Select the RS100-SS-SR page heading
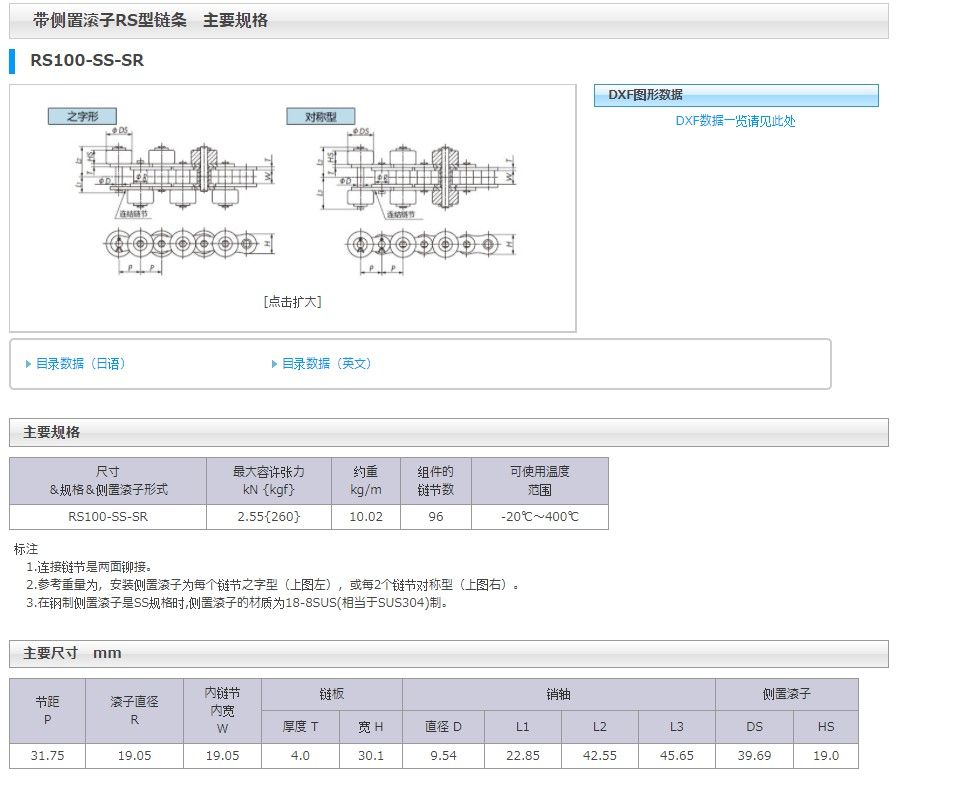953x785 pixels. click(x=87, y=60)
